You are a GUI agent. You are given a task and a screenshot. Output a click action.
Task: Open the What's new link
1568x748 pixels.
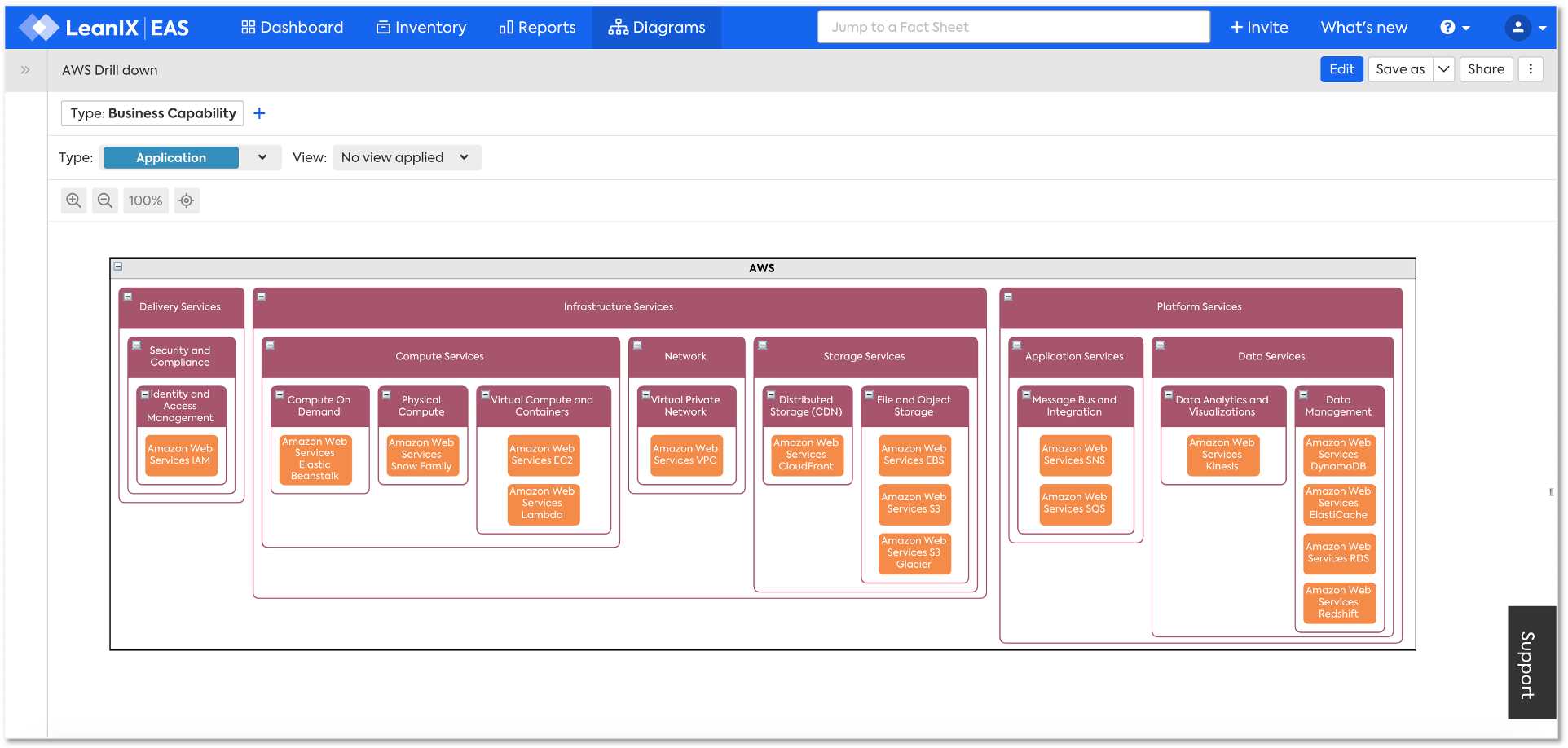1364,28
